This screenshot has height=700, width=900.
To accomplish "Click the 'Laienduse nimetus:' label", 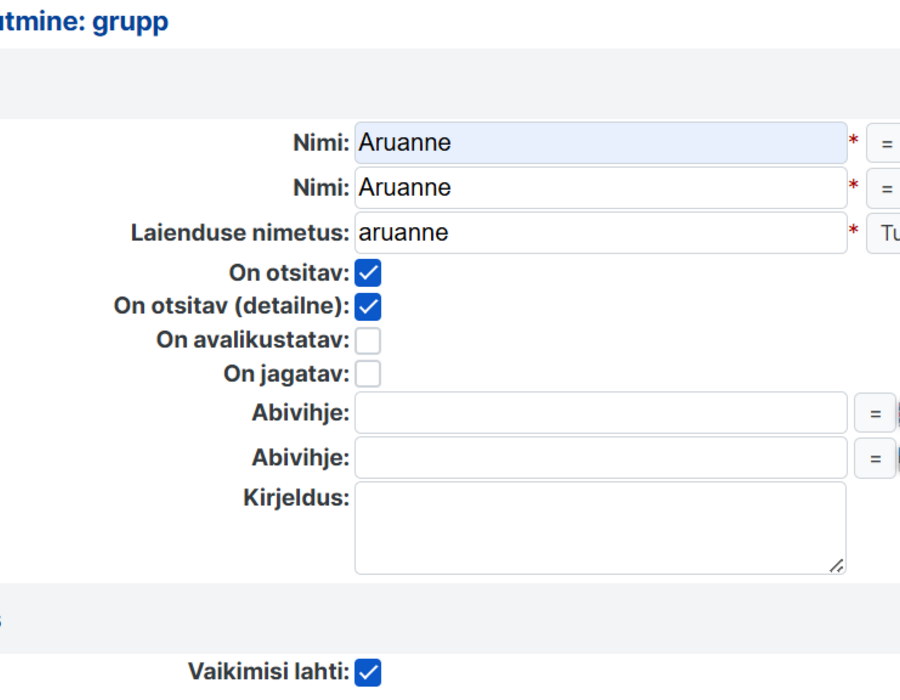I will pyautogui.click(x=240, y=233).
